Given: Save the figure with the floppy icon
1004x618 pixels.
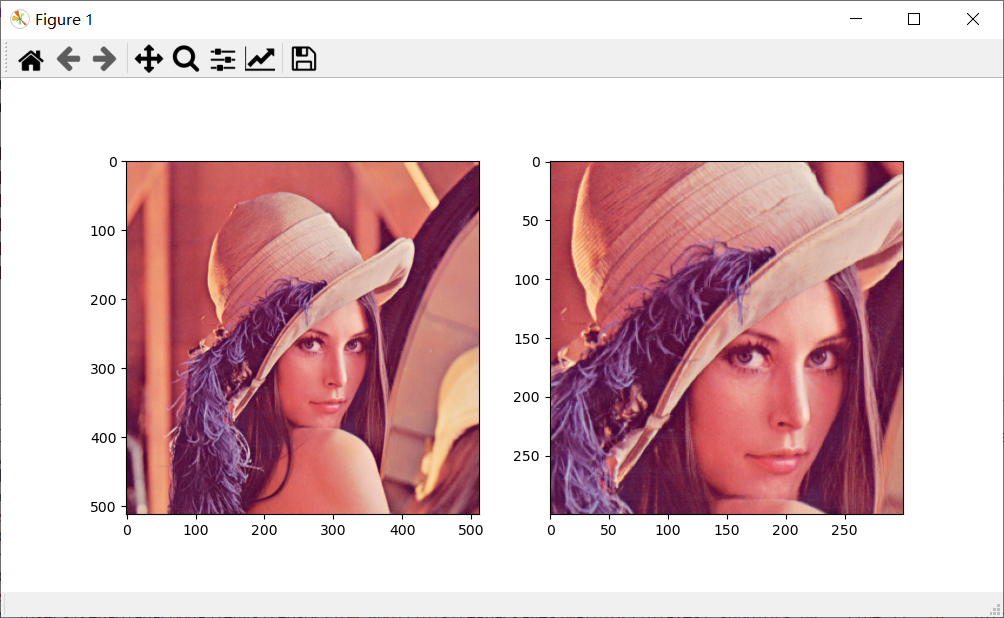Looking at the screenshot, I should (304, 59).
